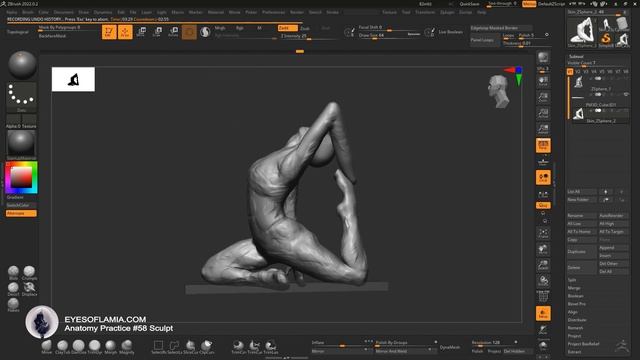Image resolution: width=640 pixels, height=360 pixels.
Task: Toggle Perspective (Persp) mode
Action: 543,145
